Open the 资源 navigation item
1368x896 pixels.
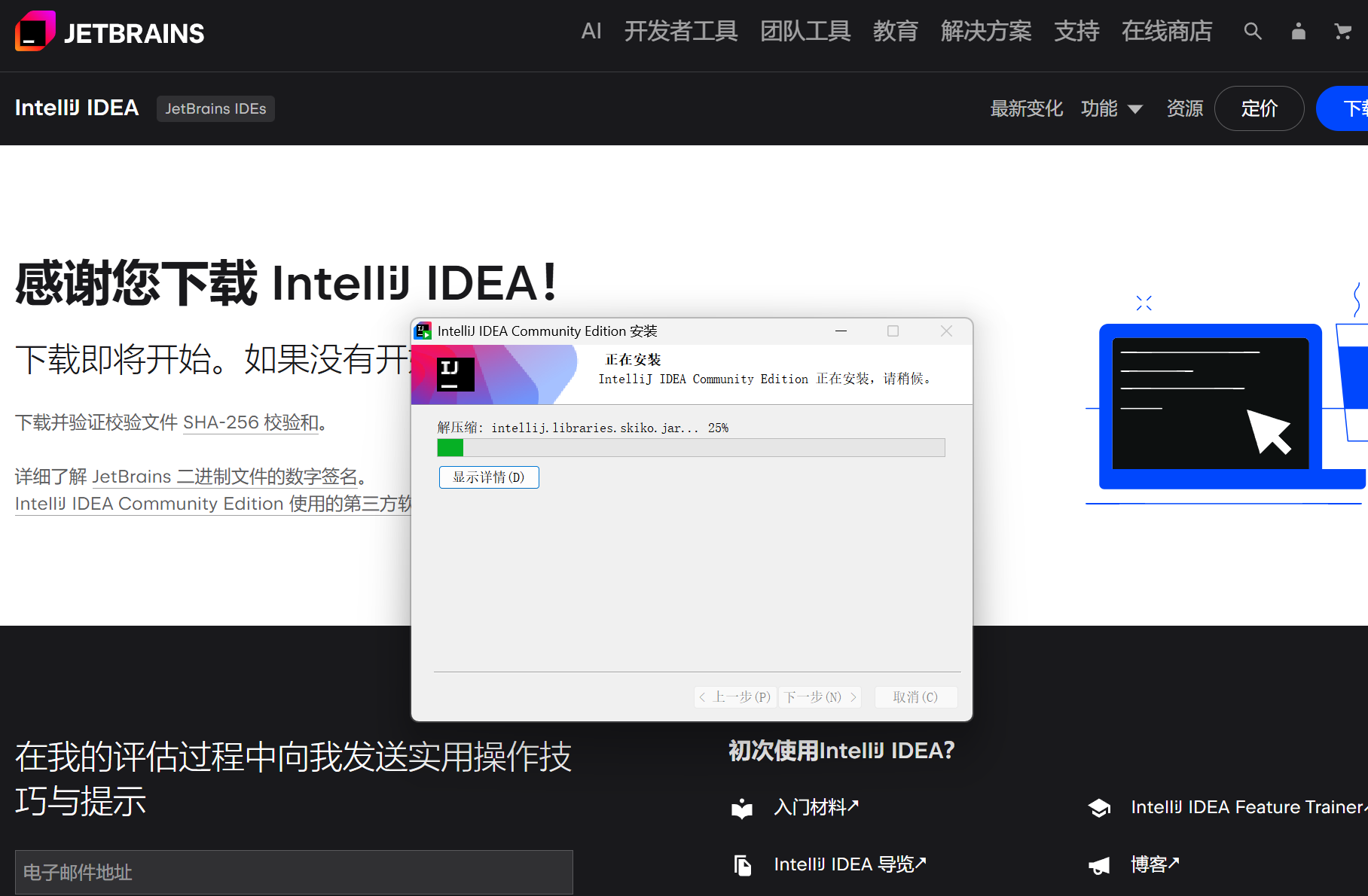pyautogui.click(x=1185, y=108)
